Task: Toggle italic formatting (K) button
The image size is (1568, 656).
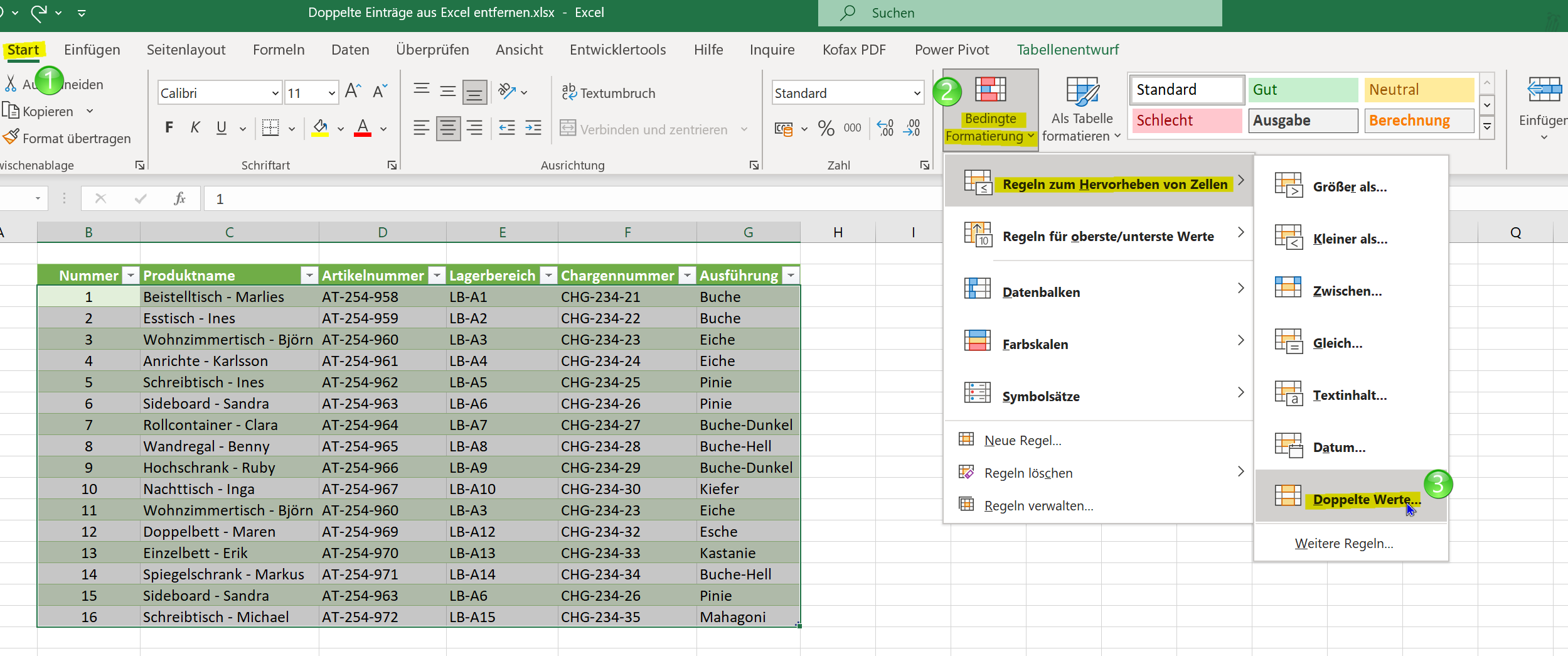Action: point(195,128)
